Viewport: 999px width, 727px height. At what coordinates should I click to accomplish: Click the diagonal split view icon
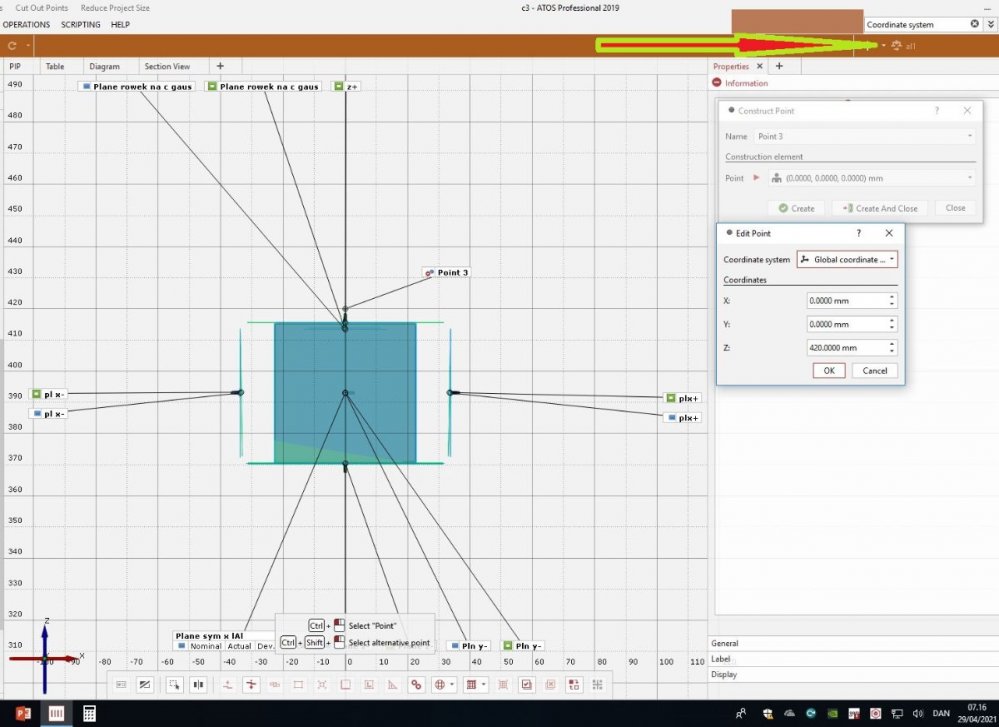pos(145,685)
